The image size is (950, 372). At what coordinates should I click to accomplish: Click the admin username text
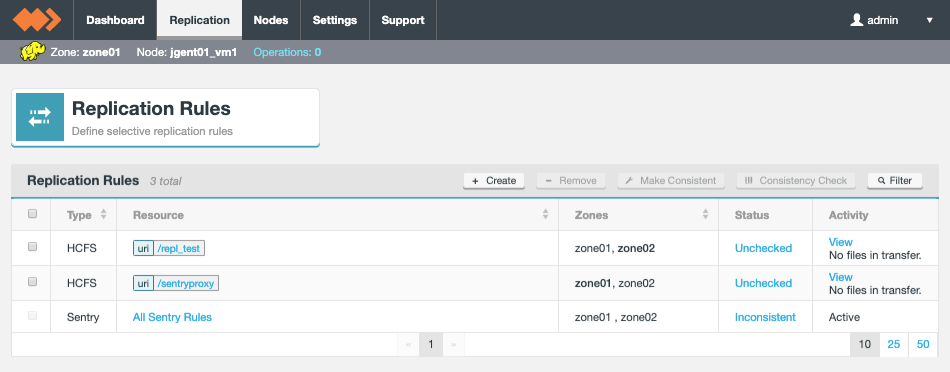point(883,20)
